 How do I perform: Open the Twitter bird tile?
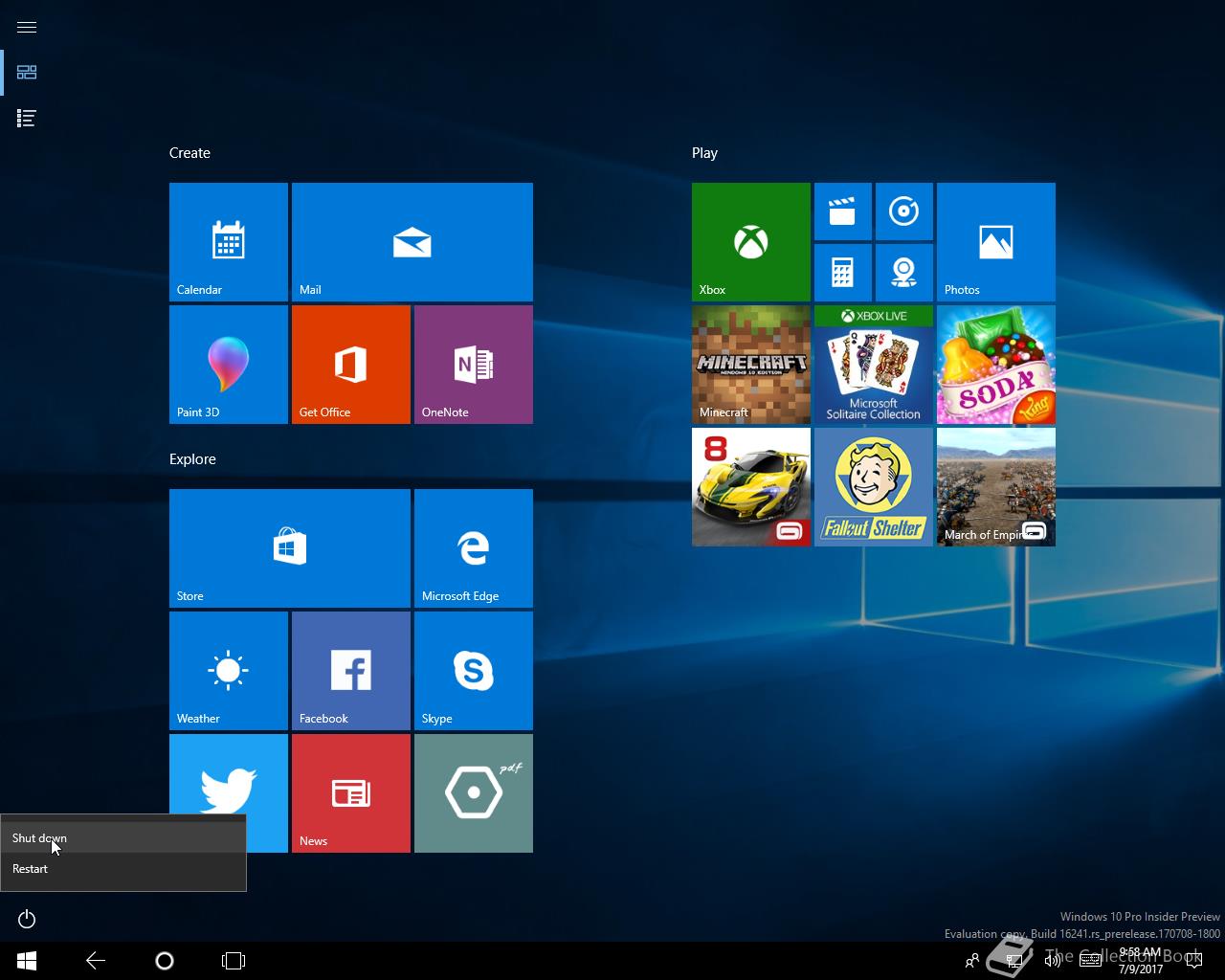point(229,773)
